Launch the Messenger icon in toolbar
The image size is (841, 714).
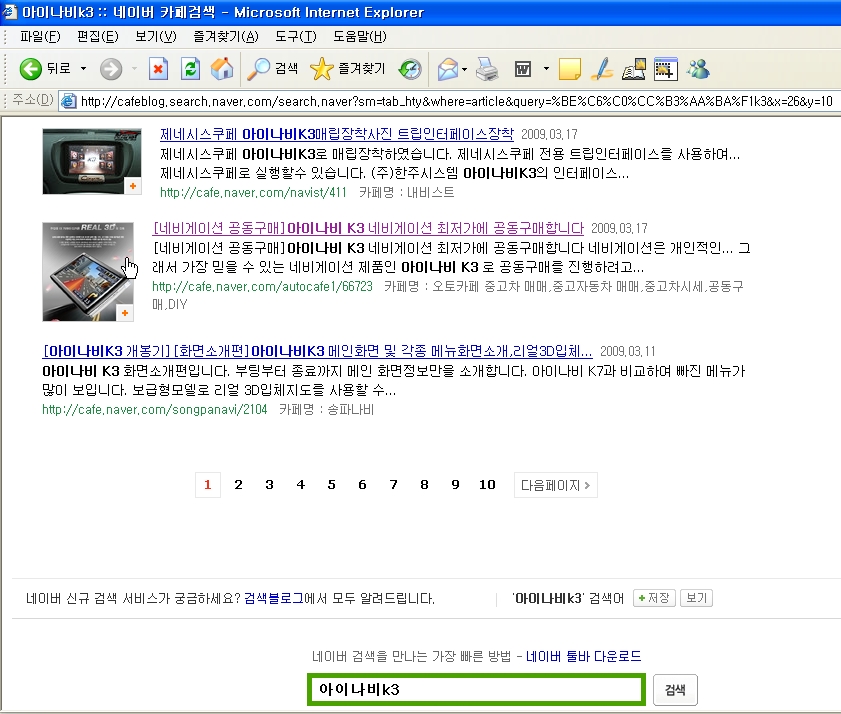point(698,69)
